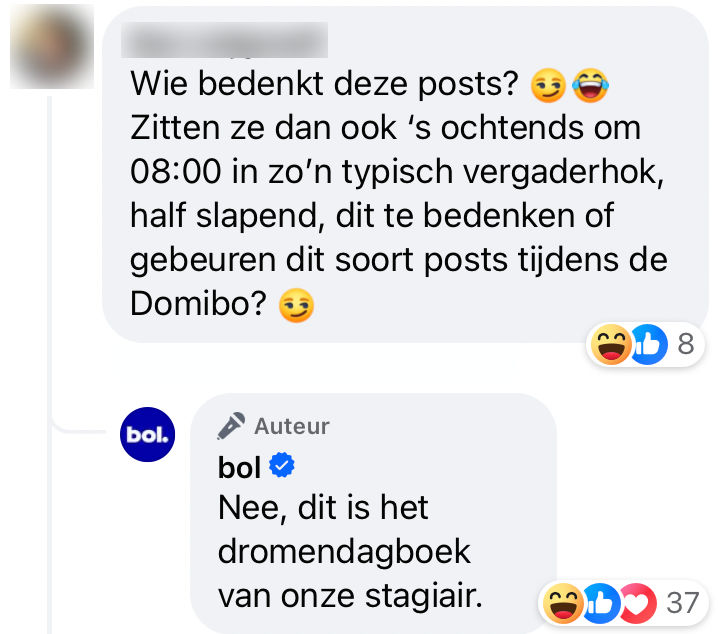Viewport: 718px width, 634px height.
Task: Open the 8 reactions count
Action: [686, 344]
